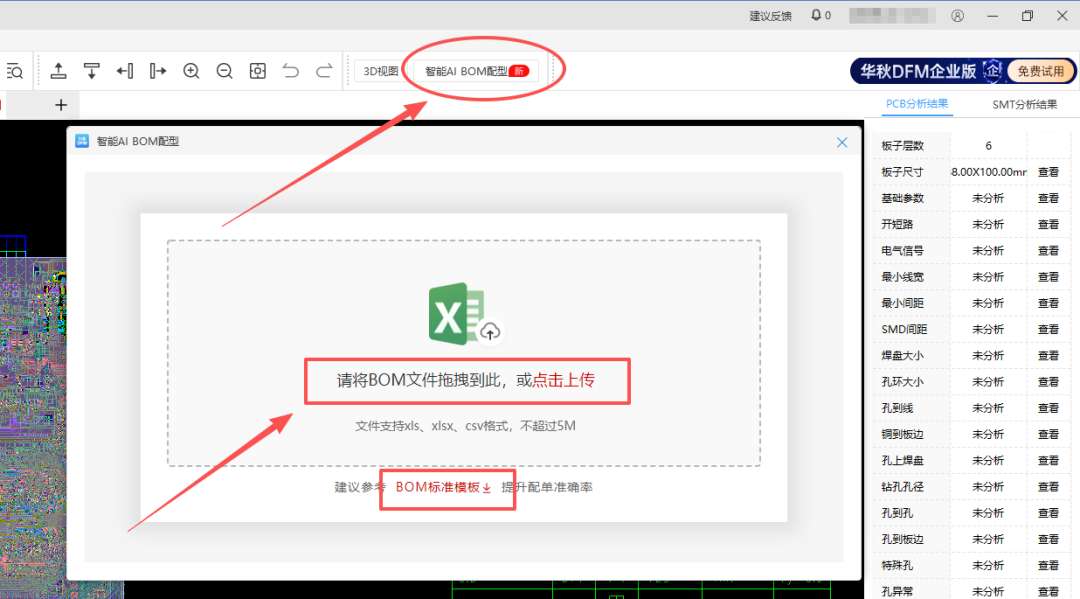This screenshot has width=1080, height=599.
Task: Click 查看 for 孔到板边
Action: pos(1048,539)
